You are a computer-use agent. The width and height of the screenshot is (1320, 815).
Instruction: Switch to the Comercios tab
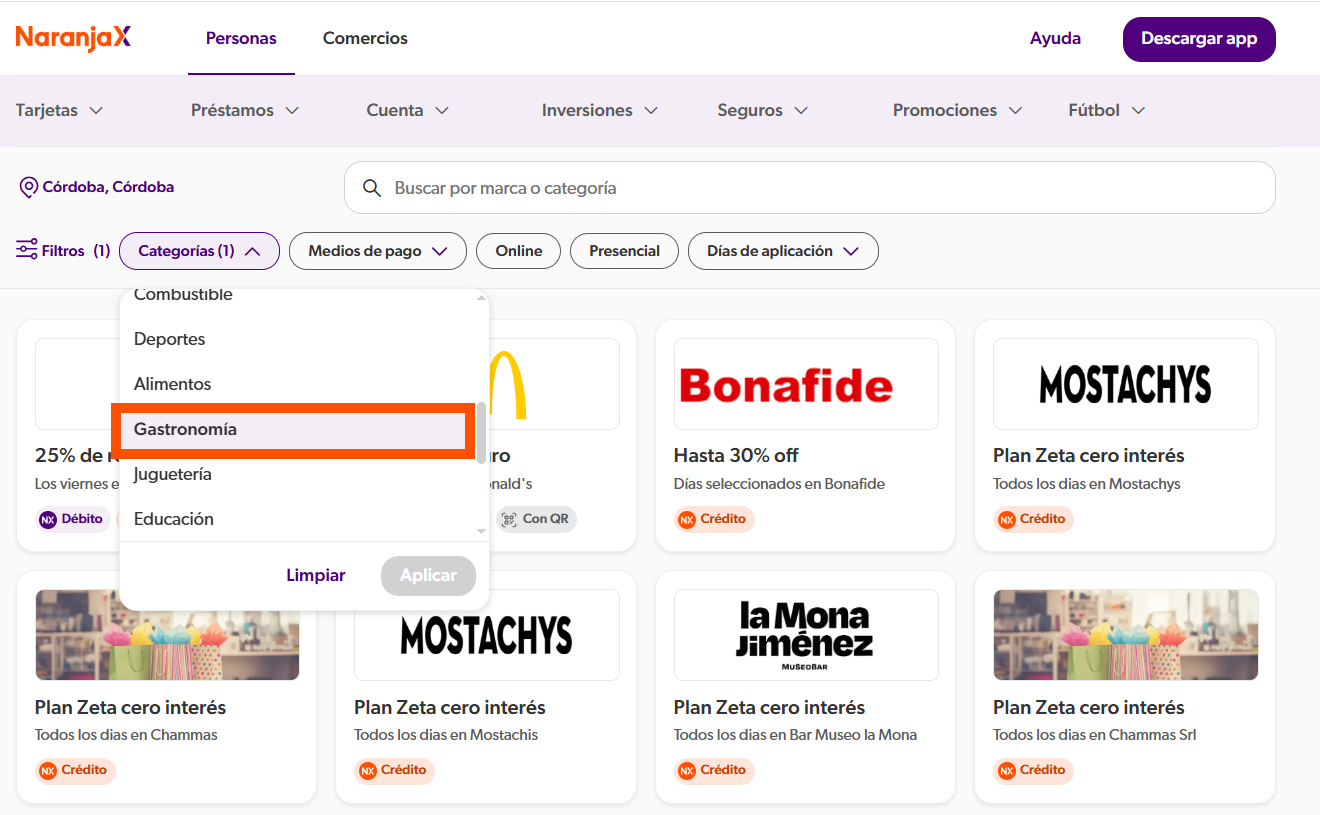[365, 38]
